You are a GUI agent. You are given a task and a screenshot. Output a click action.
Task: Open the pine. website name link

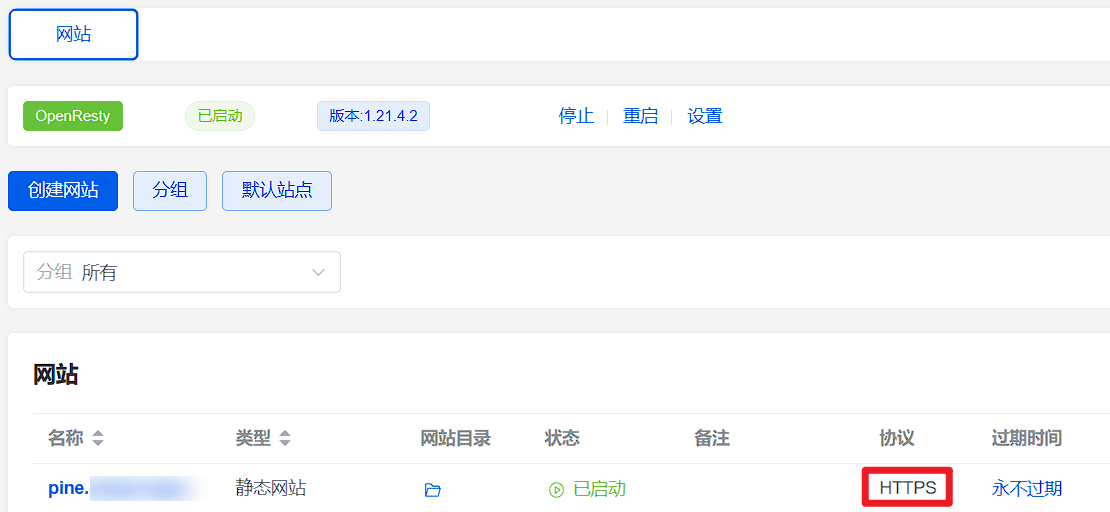[69, 489]
